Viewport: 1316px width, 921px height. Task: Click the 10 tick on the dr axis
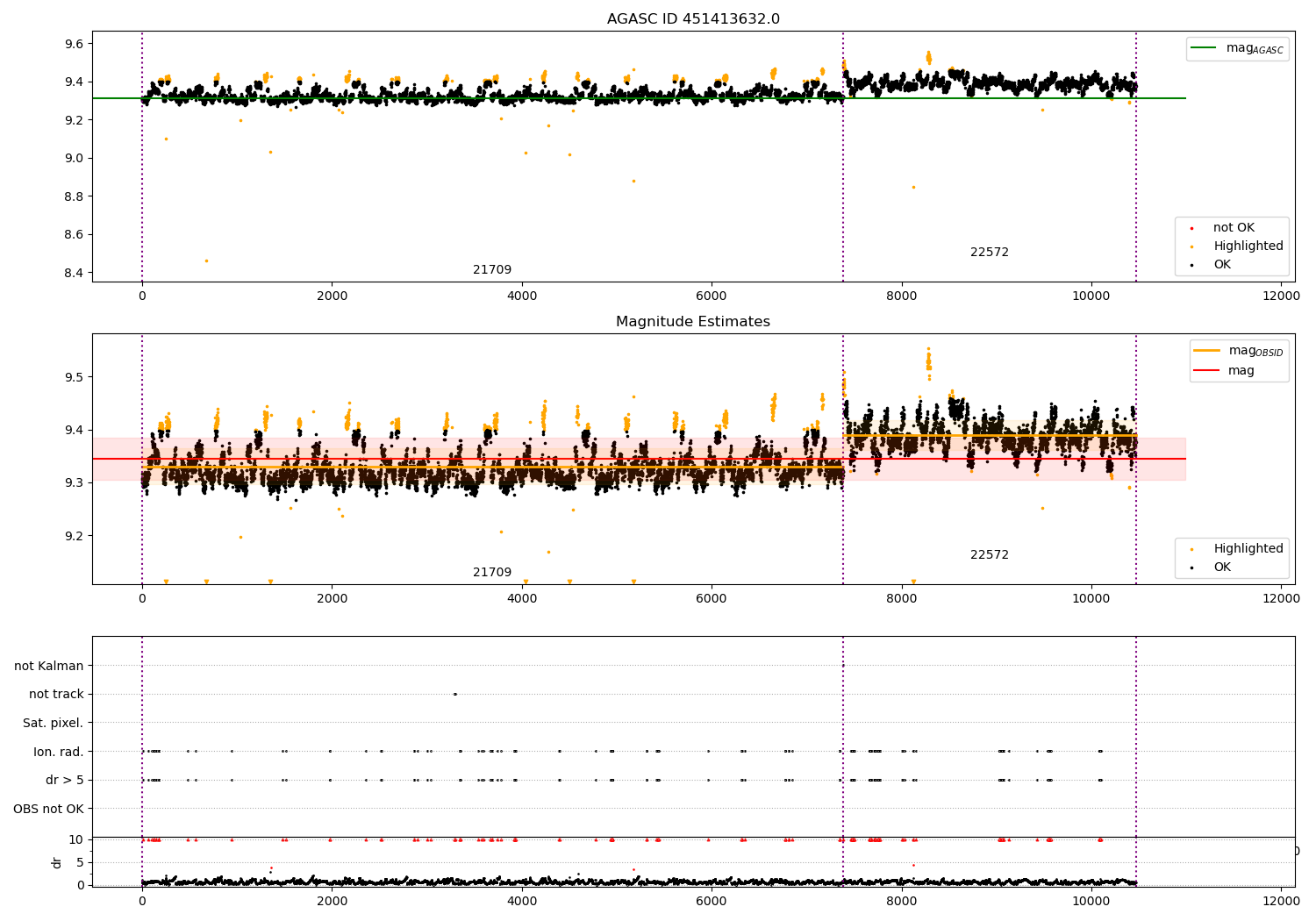[76, 839]
